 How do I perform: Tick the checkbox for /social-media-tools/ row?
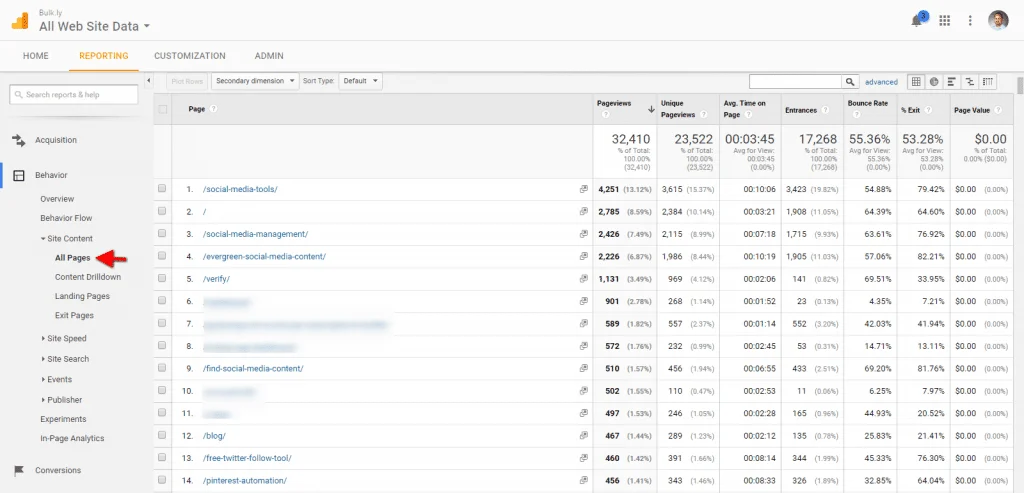coord(163,189)
